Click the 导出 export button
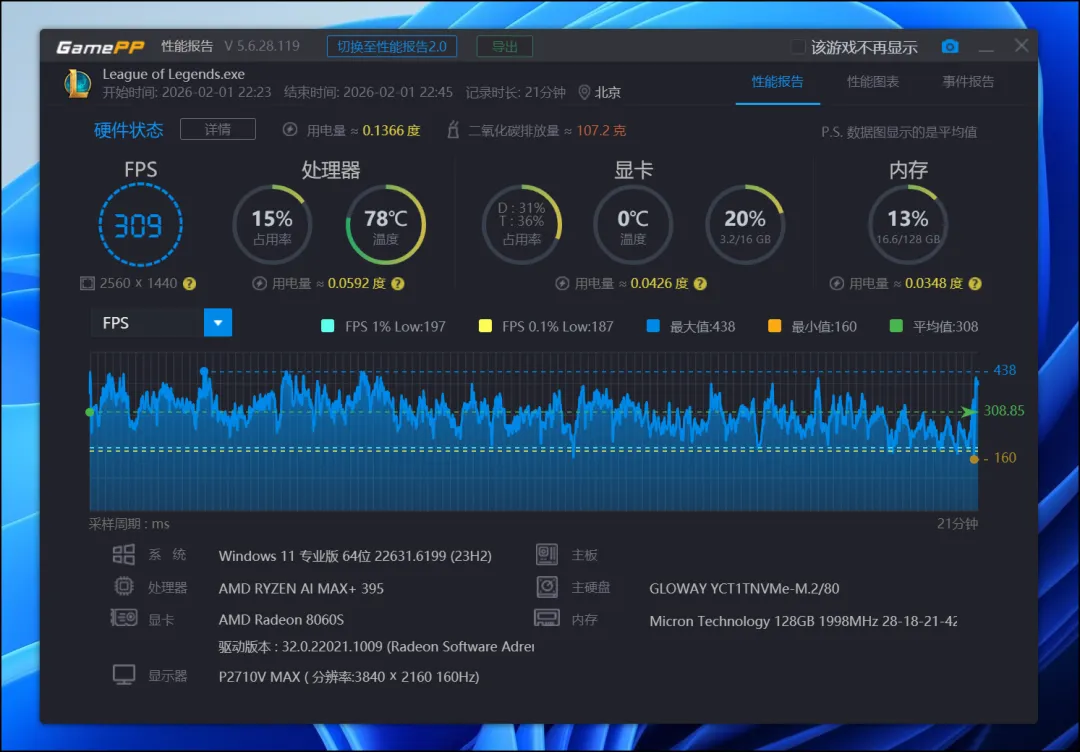This screenshot has height=752, width=1080. point(504,47)
